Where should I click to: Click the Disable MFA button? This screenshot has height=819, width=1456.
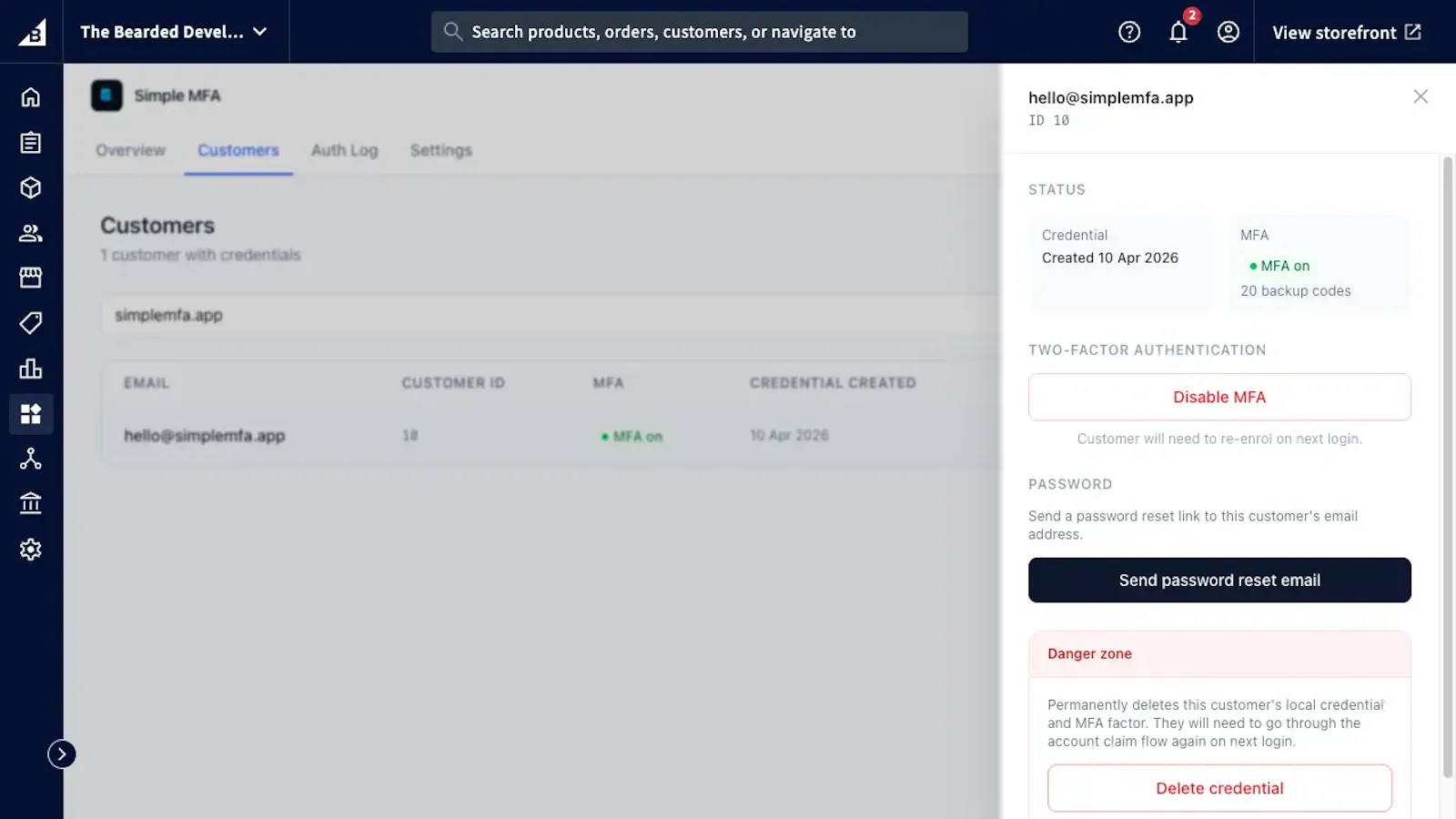(1219, 397)
